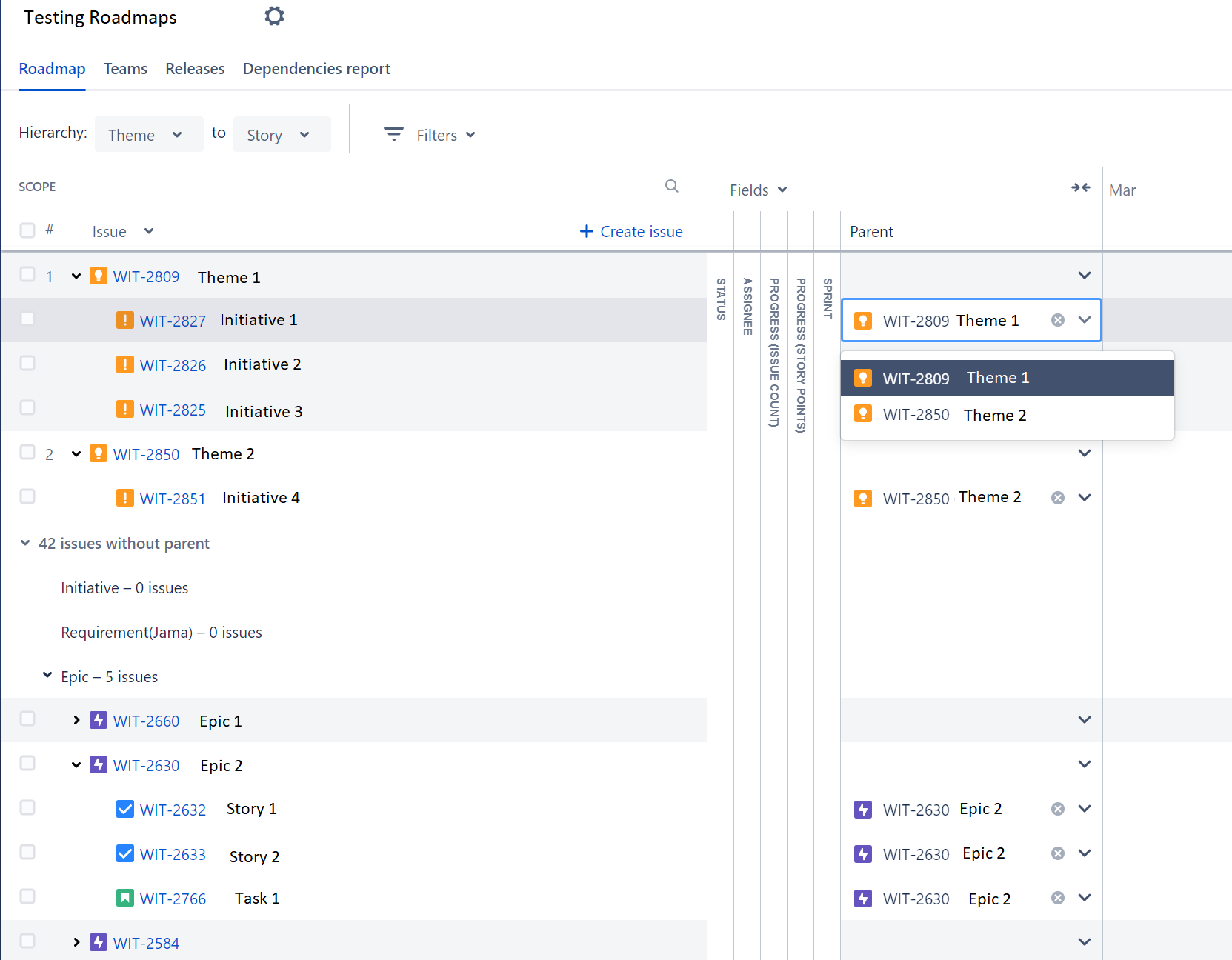Click the story icon of WIT-2632
1232x960 pixels.
tap(125, 809)
